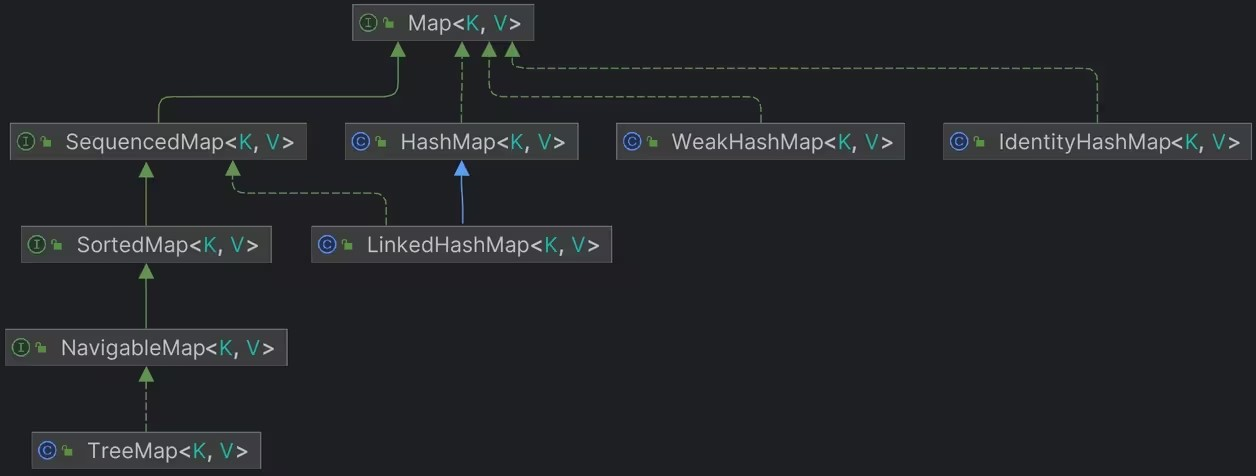Click the class icon on the IdentityHashMap node
This screenshot has height=476, width=1256.
[959, 142]
